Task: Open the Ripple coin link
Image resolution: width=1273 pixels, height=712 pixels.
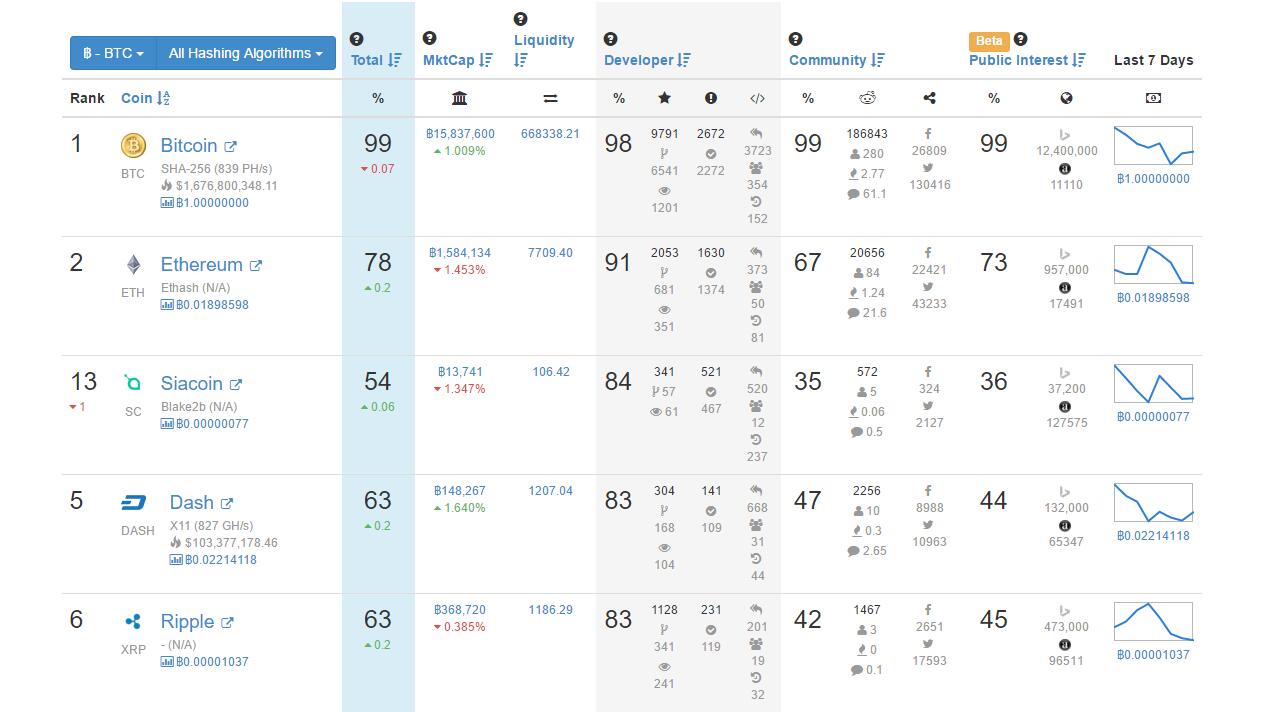Action: [x=188, y=621]
